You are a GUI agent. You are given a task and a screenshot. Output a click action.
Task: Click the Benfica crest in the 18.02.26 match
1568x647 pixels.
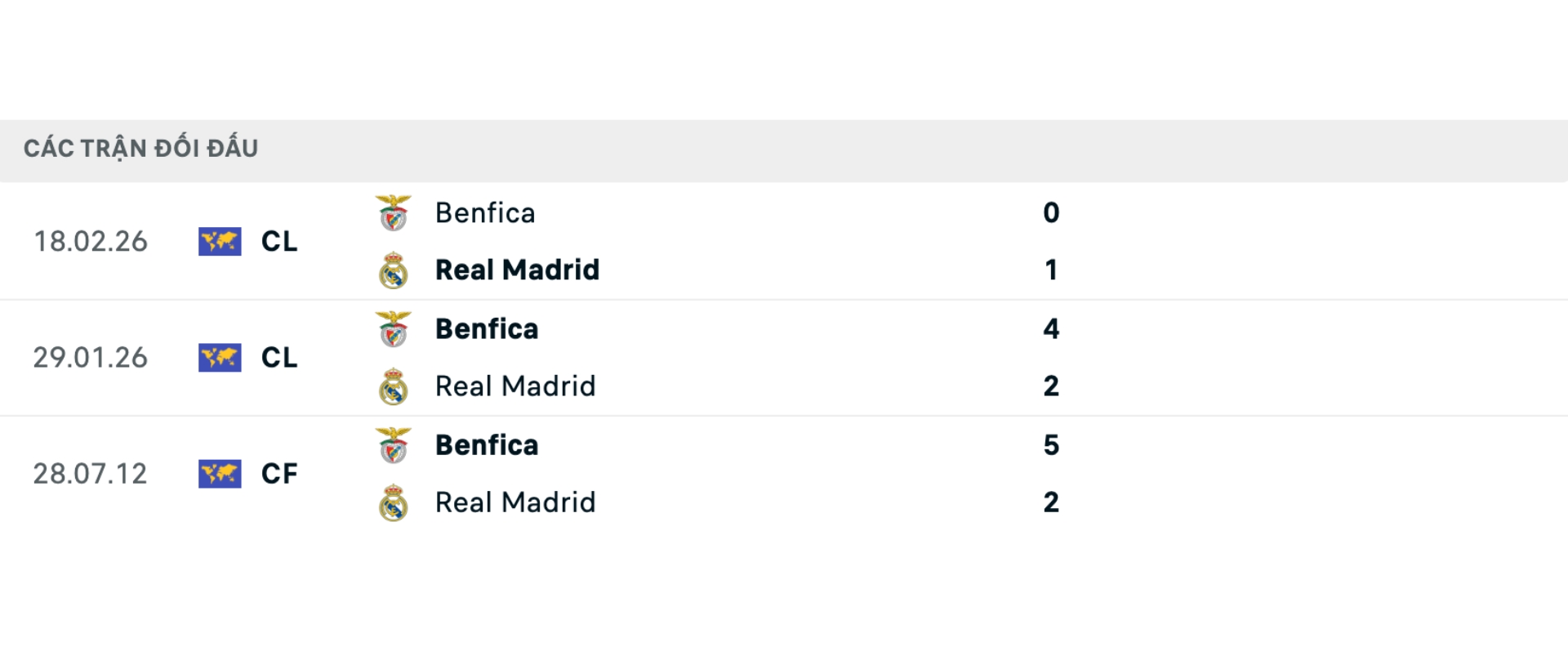tap(393, 212)
